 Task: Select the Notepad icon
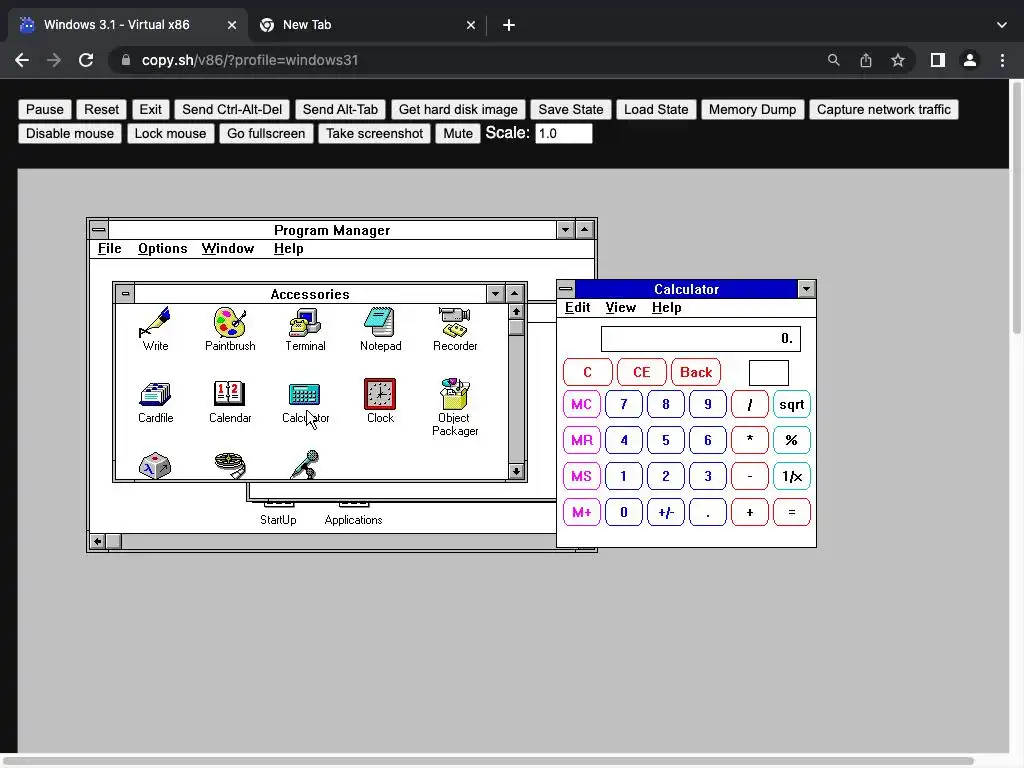click(x=380, y=329)
